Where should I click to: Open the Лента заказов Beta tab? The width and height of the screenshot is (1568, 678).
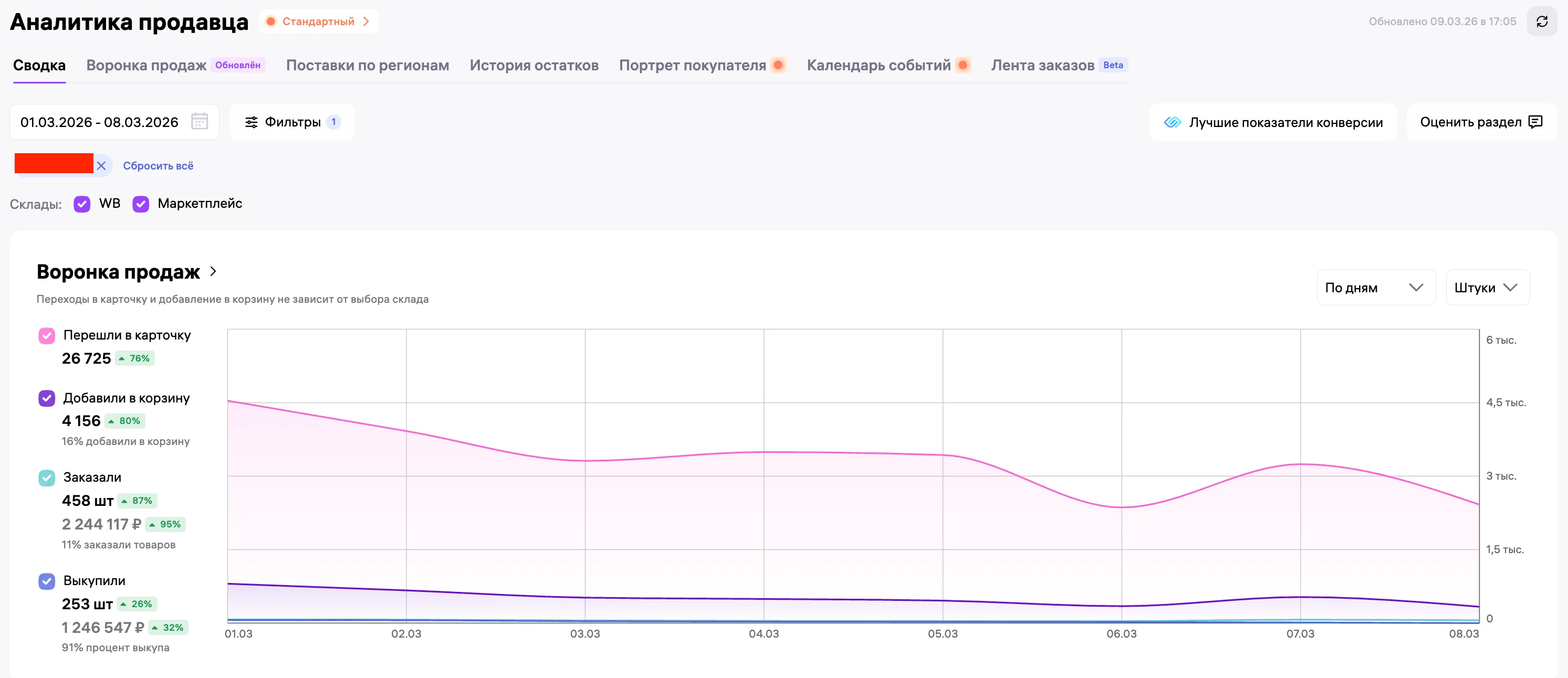click(1042, 65)
